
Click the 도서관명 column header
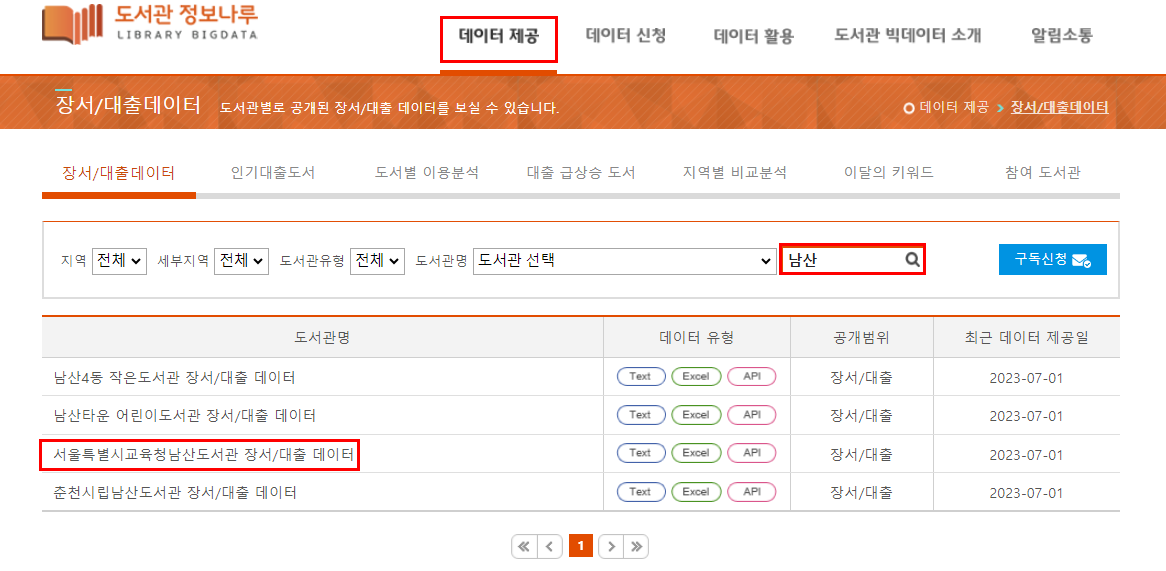tap(322, 338)
